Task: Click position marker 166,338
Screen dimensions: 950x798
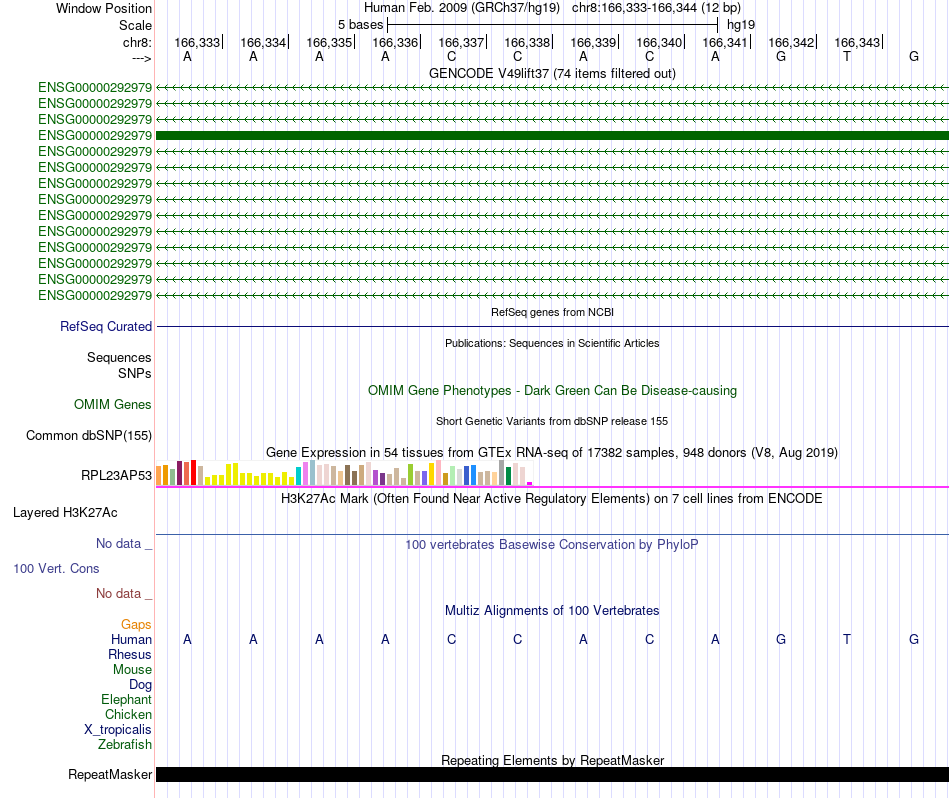Action: tap(528, 42)
